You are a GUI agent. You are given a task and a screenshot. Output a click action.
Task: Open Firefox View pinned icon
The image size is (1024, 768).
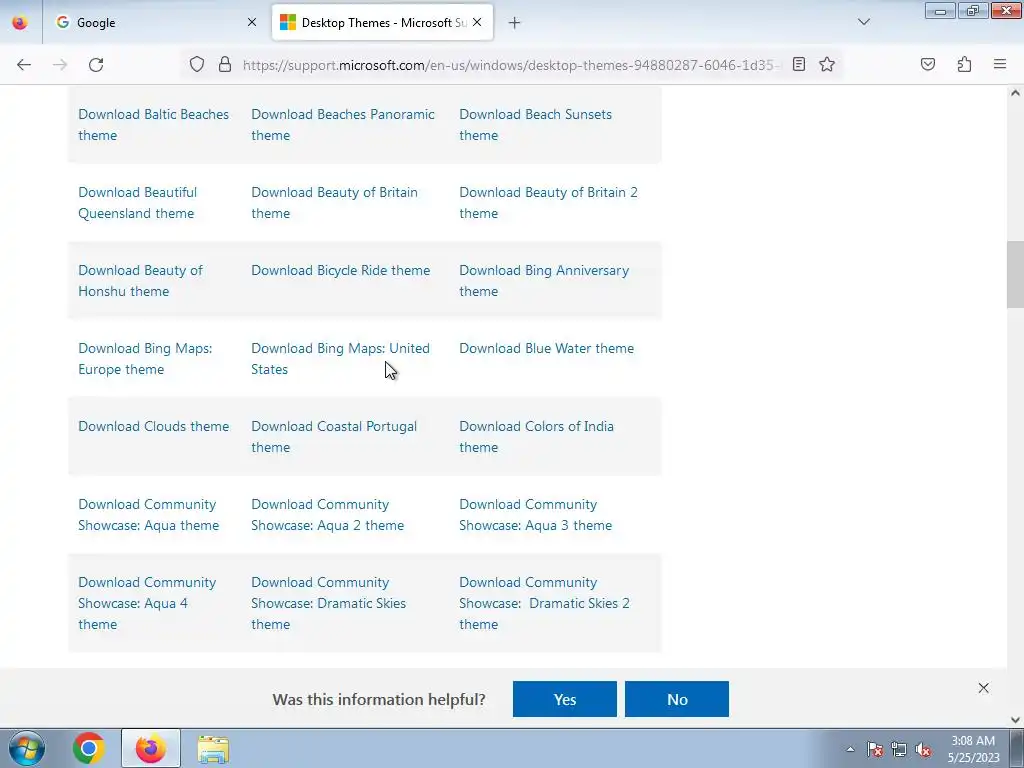click(20, 22)
